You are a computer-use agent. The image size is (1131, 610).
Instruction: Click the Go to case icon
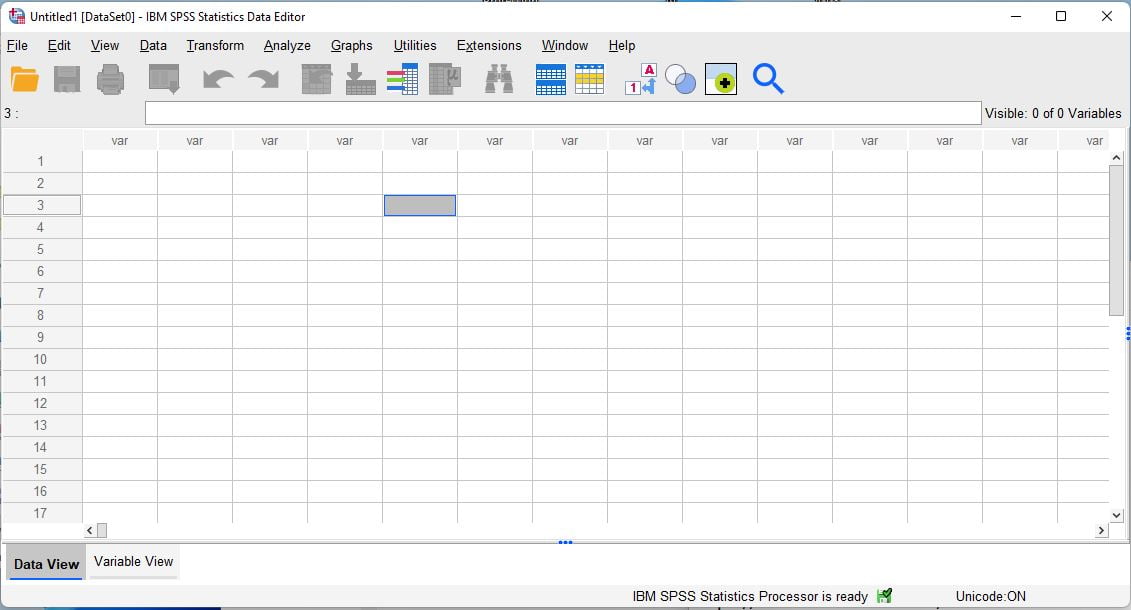pyautogui.click(x=317, y=79)
